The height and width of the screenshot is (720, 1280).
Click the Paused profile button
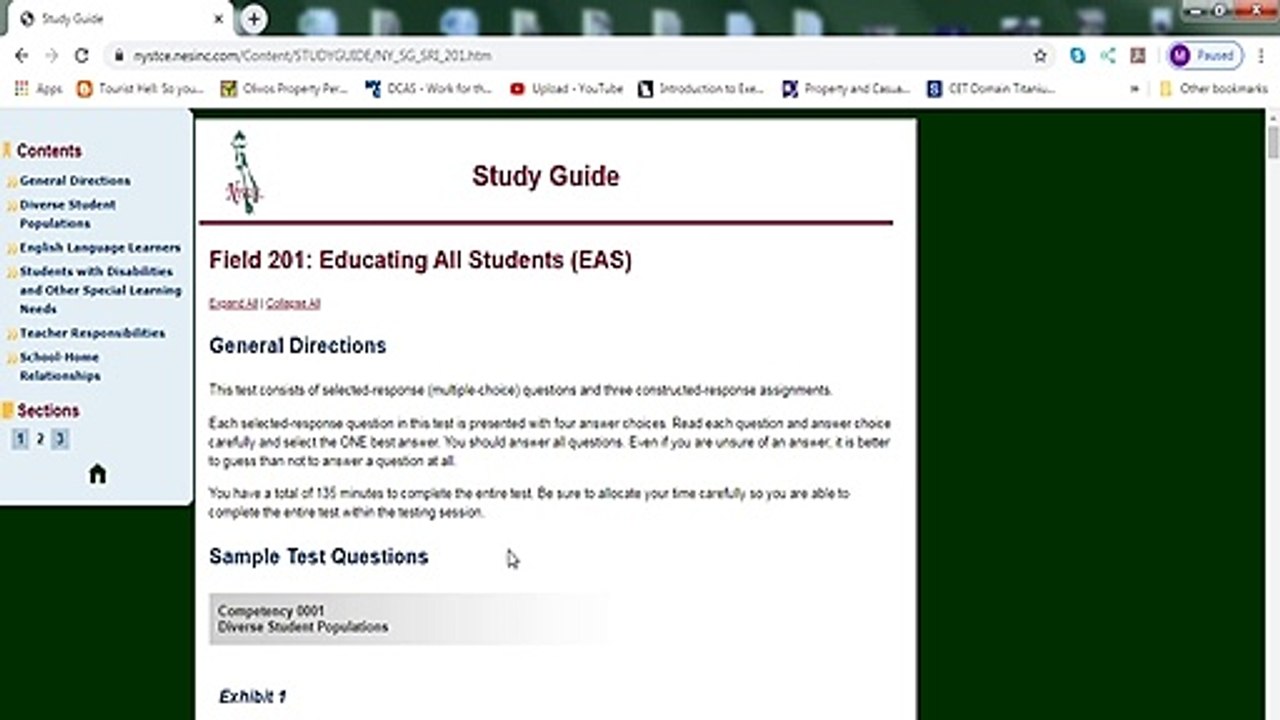tap(1205, 56)
